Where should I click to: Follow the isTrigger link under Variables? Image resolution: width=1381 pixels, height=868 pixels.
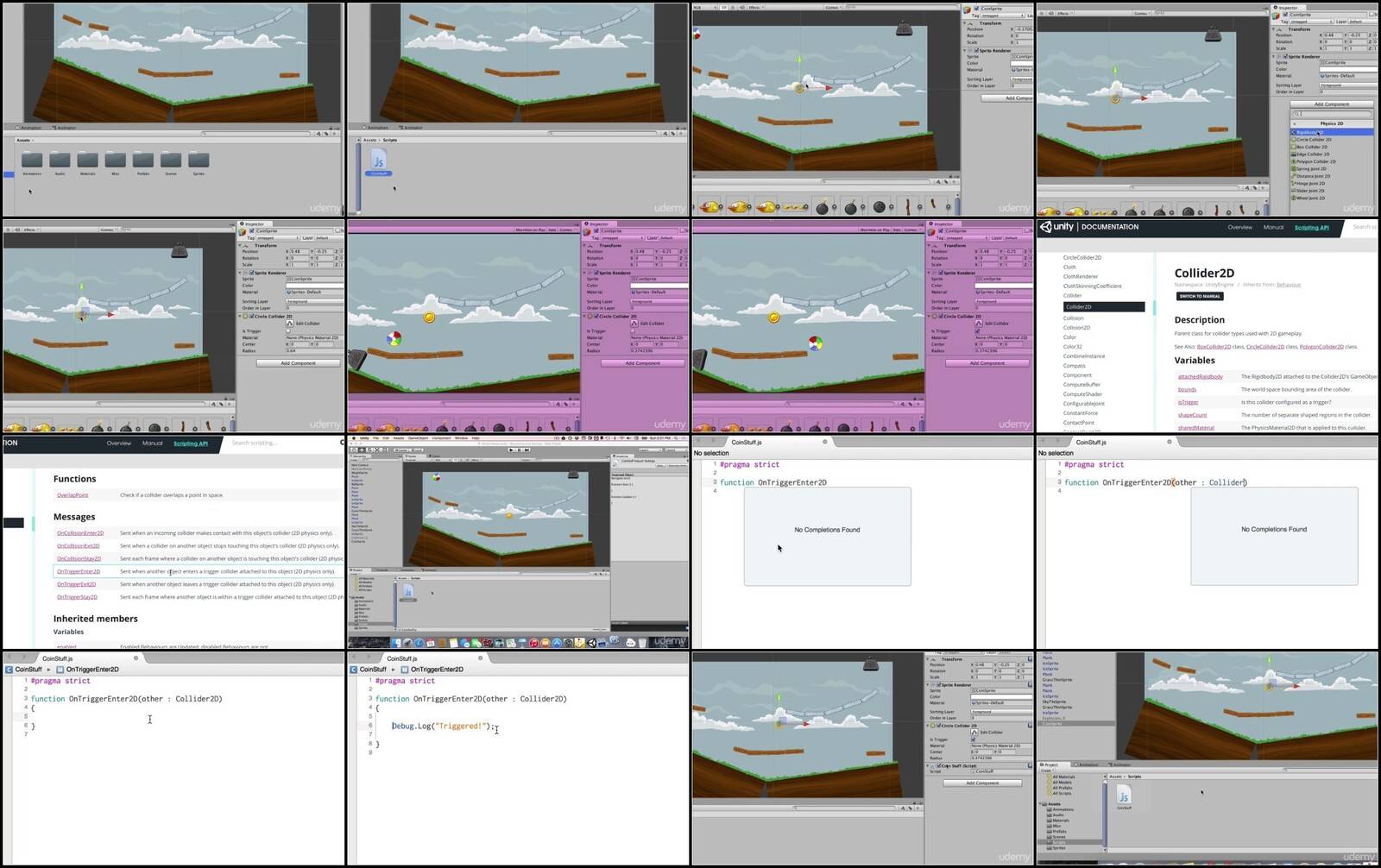(1188, 402)
